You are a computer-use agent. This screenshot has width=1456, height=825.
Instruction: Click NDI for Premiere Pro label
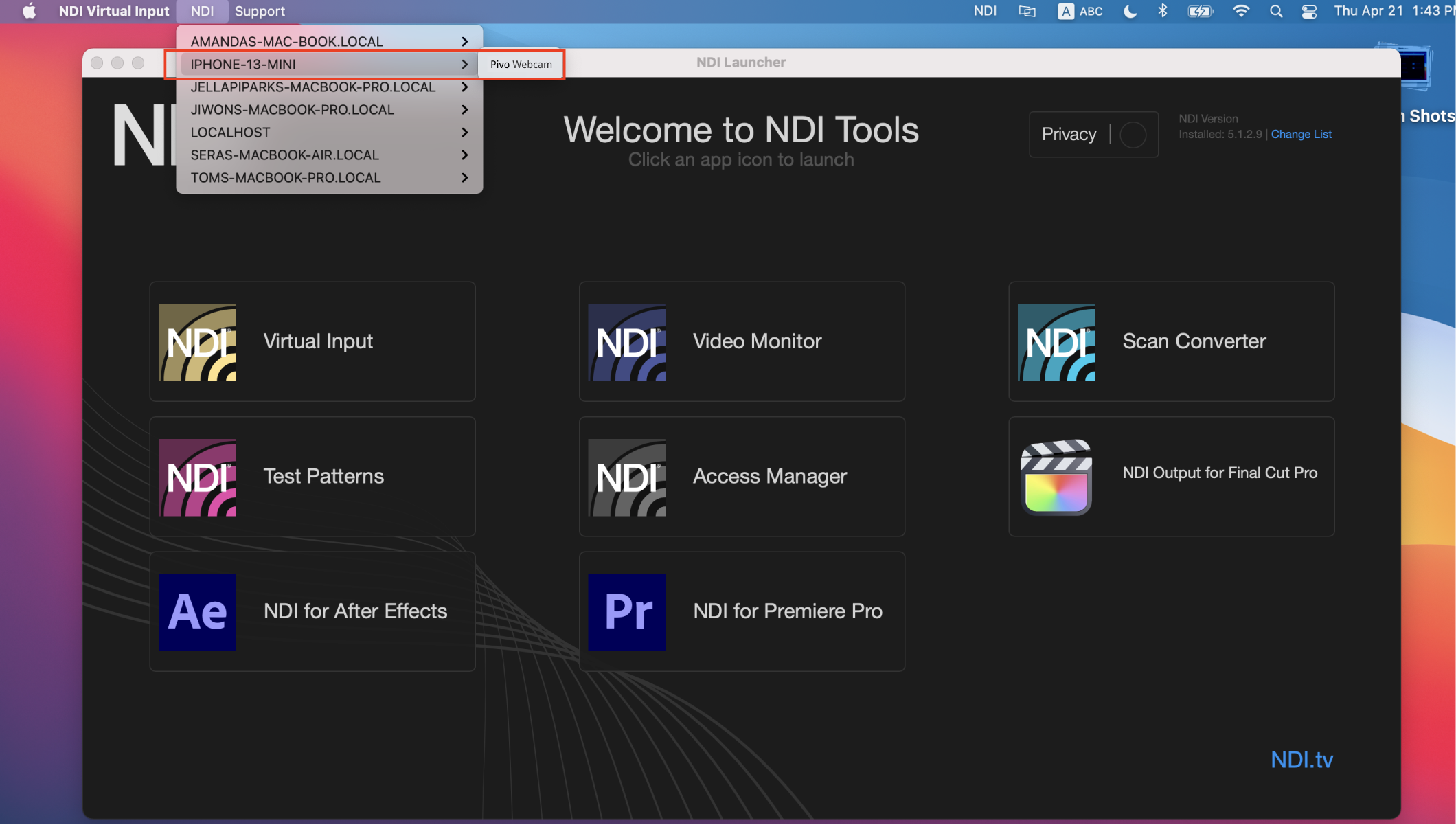coord(787,611)
